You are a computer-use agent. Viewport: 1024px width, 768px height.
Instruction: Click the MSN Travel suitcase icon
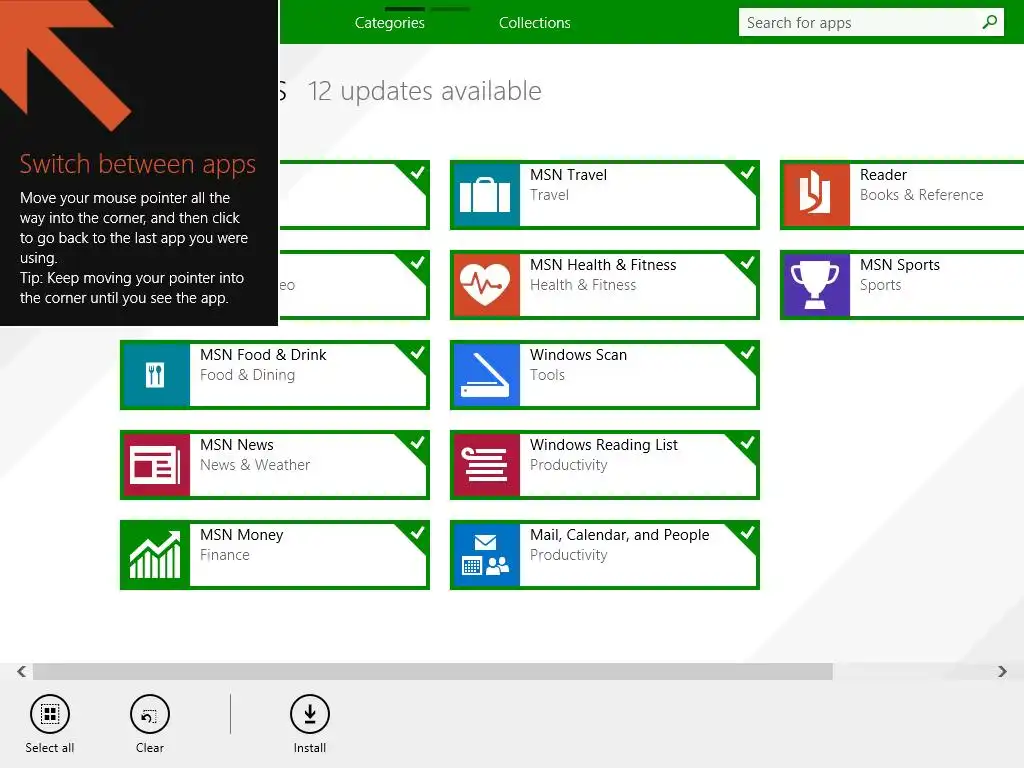coord(485,195)
